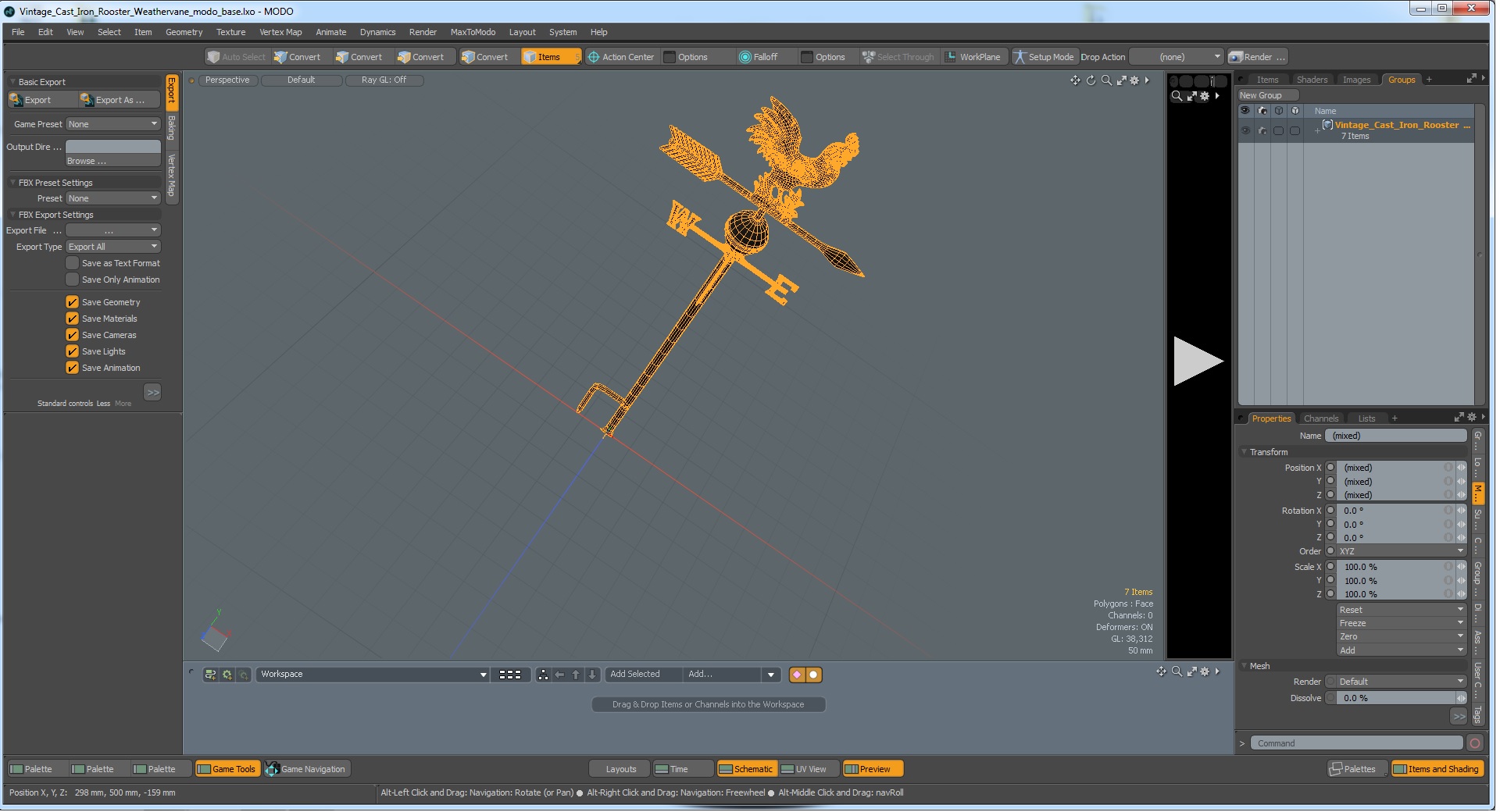Screen dimensions: 1500x812
Task: Click the Browse button for output directory
Action: (113, 161)
